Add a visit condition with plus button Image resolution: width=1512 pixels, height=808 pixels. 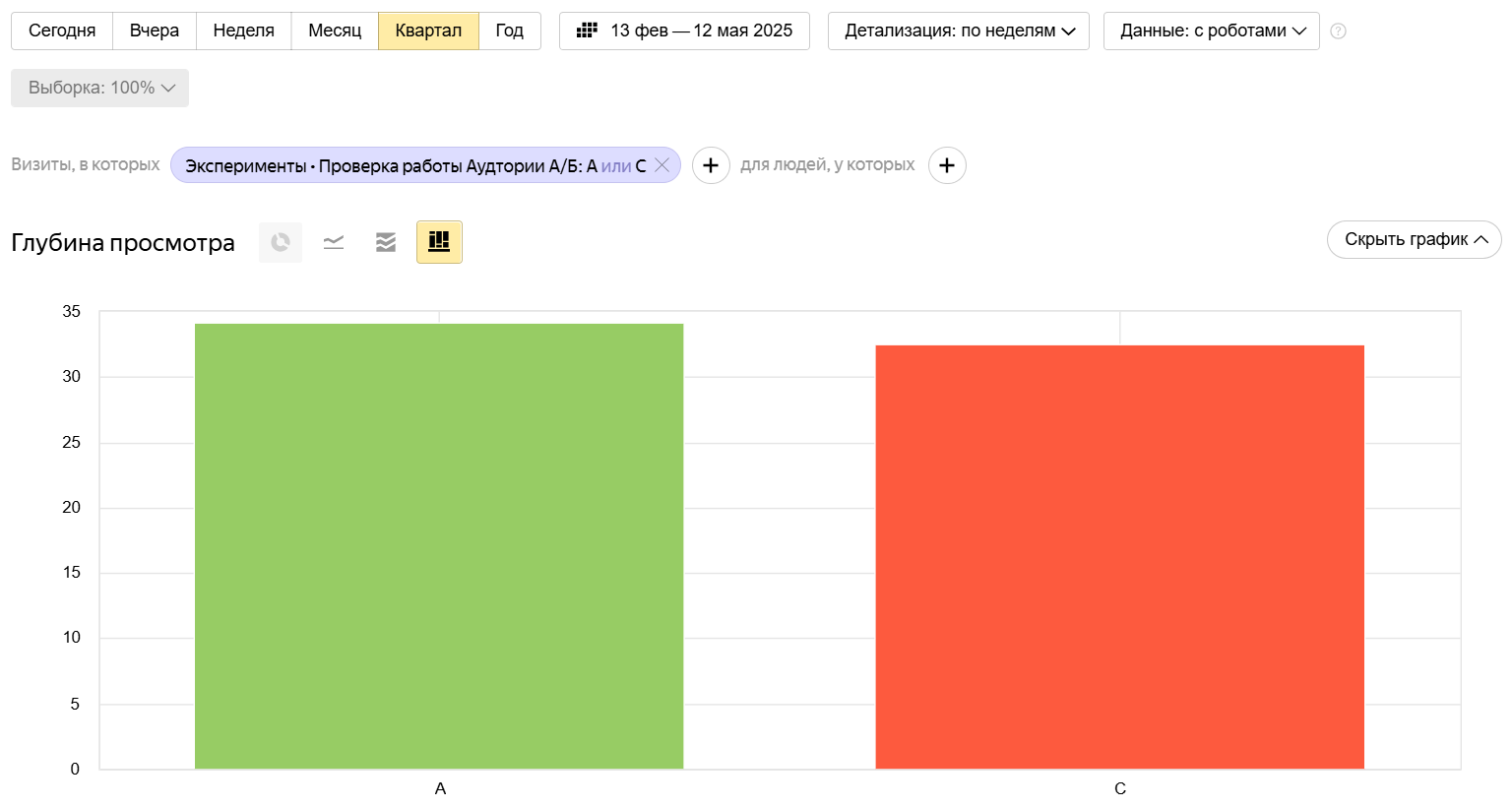(x=711, y=165)
